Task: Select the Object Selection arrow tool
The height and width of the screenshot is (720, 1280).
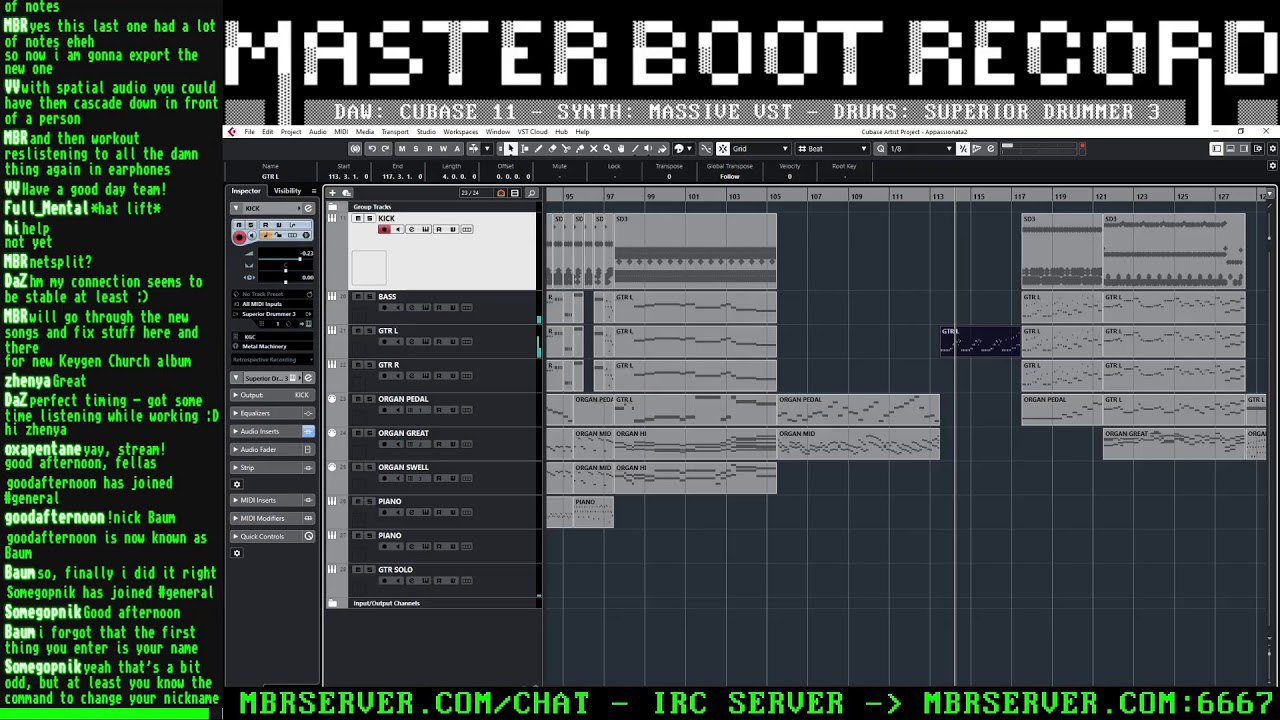Action: pos(510,148)
